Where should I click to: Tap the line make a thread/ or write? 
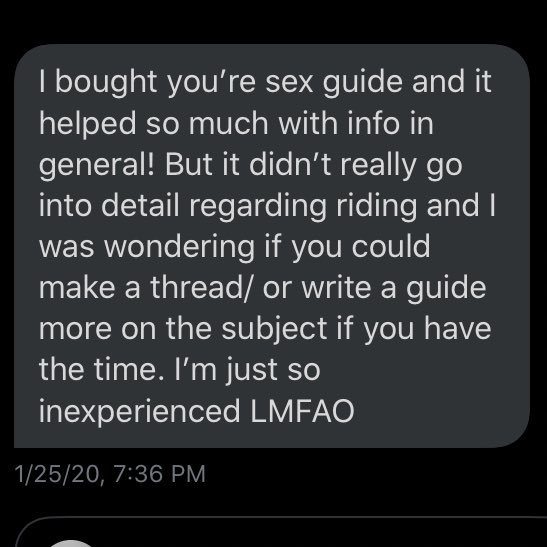pyautogui.click(x=262, y=288)
